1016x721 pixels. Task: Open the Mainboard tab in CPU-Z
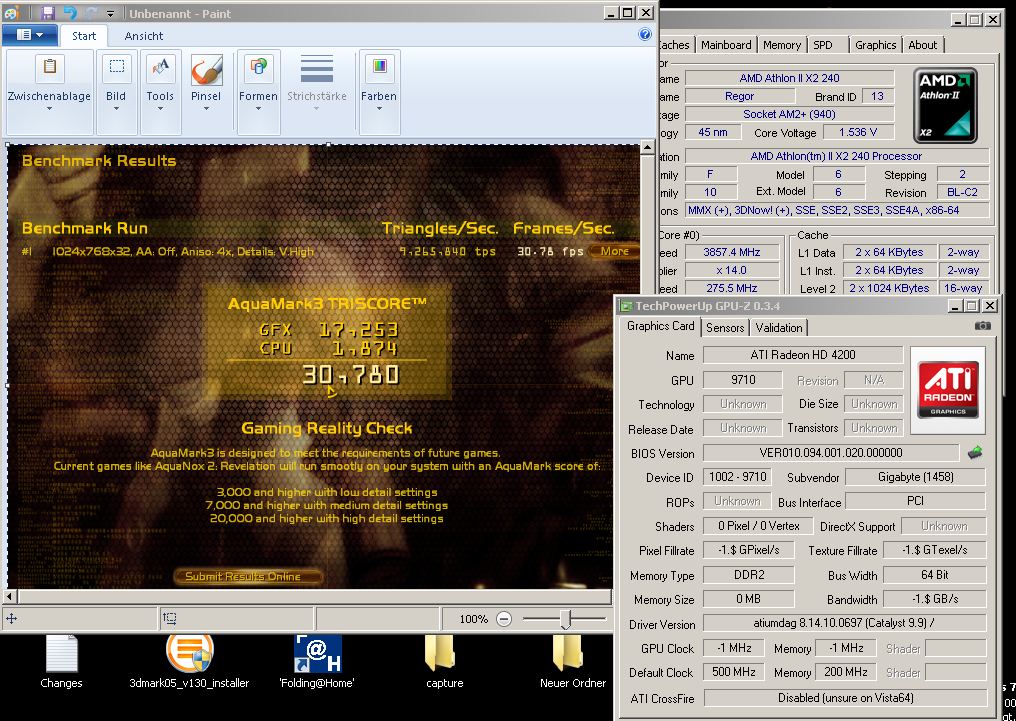click(726, 45)
